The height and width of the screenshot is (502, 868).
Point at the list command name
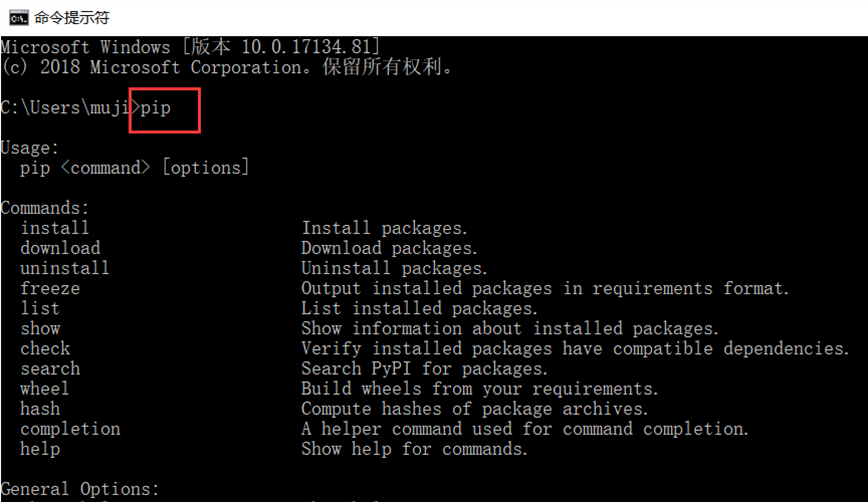click(x=40, y=308)
